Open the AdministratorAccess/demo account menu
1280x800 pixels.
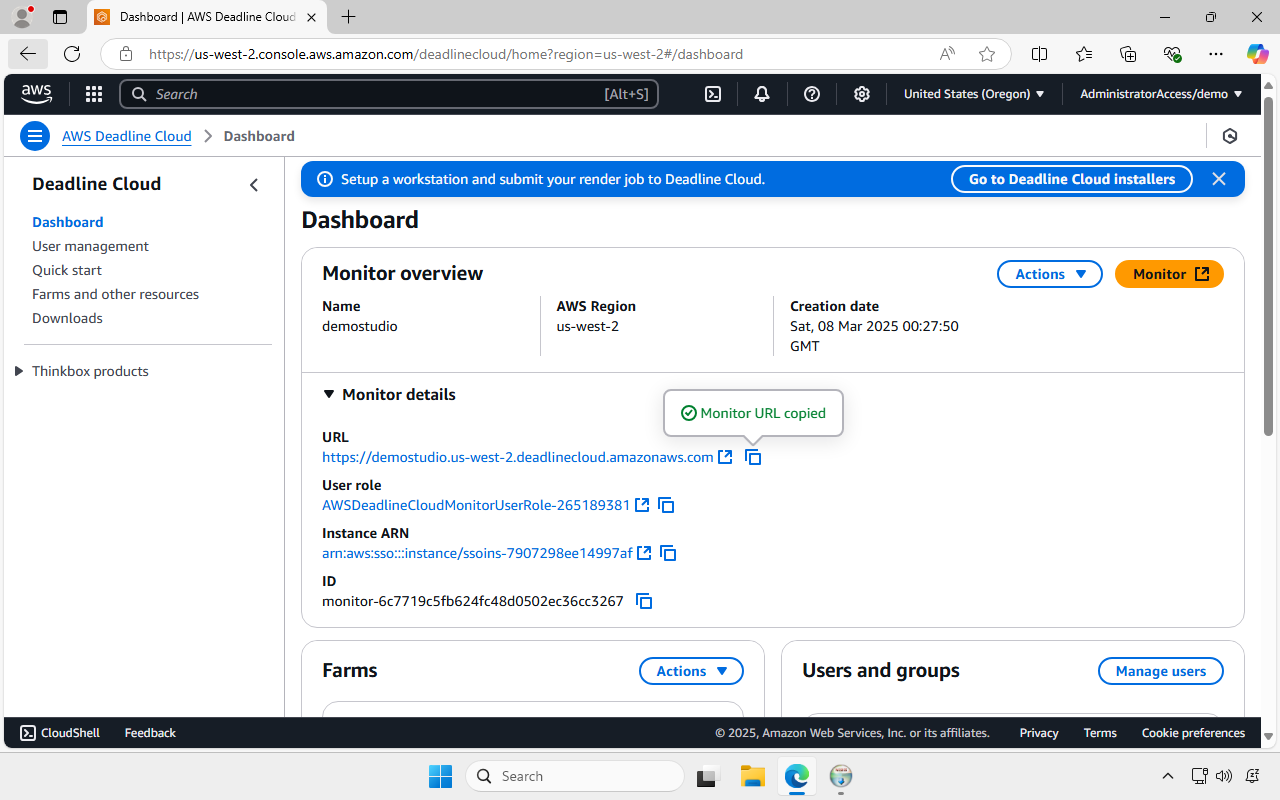coord(1159,93)
